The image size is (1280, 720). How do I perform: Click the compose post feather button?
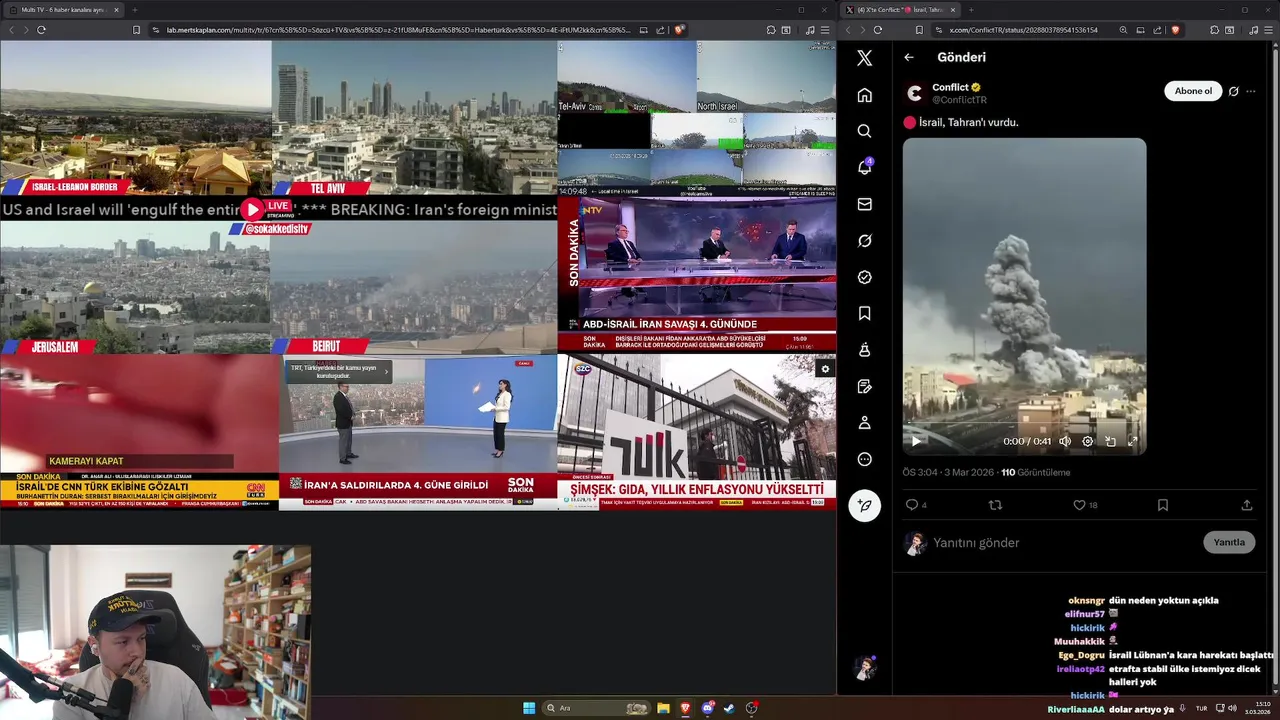pyautogui.click(x=865, y=505)
